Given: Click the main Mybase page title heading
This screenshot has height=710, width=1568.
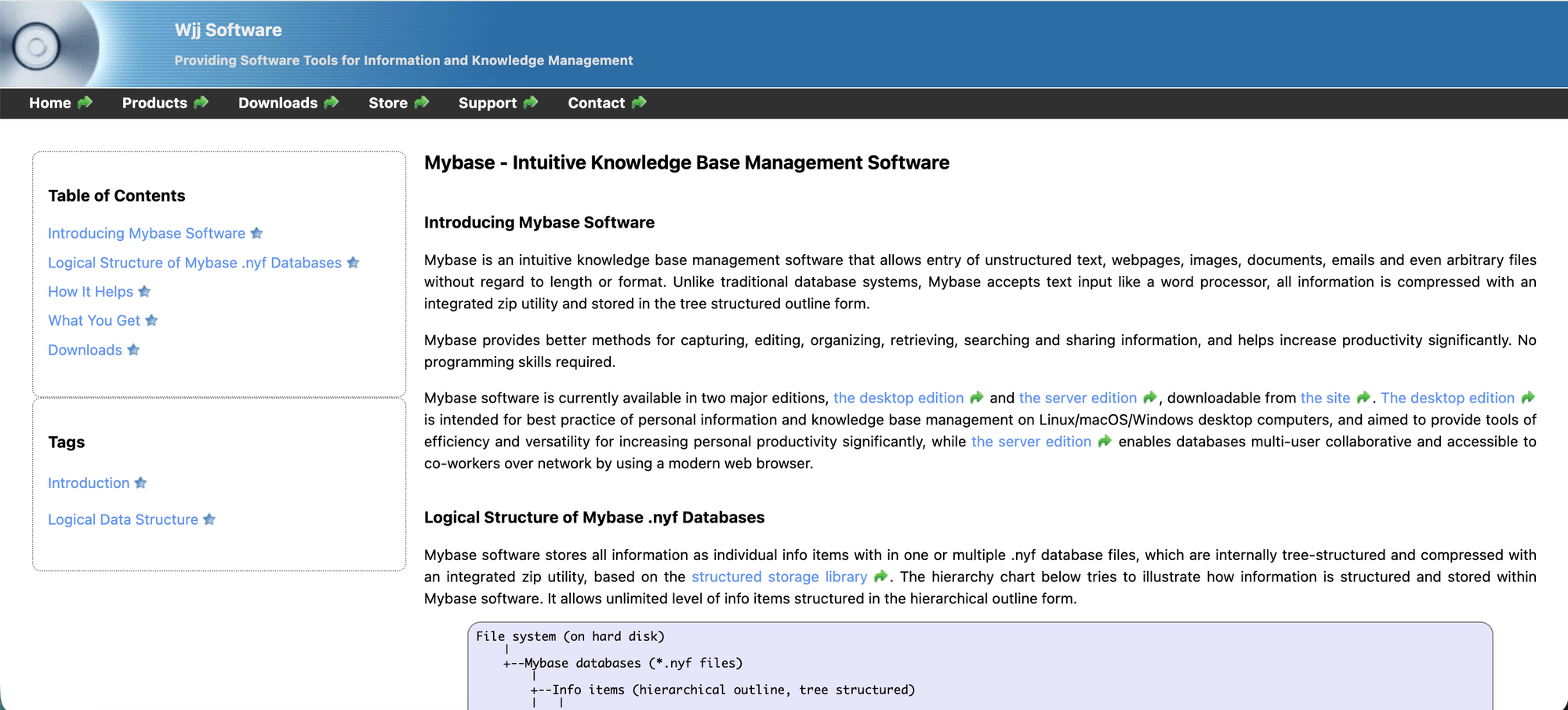Looking at the screenshot, I should [x=687, y=162].
